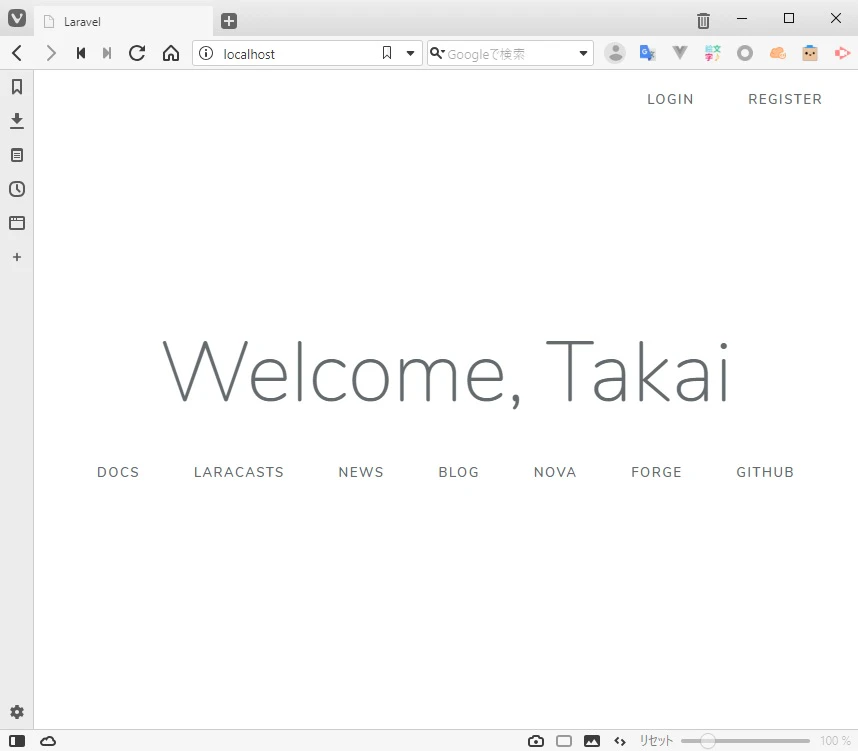
Task: Open the NEWS link
Action: [361, 472]
